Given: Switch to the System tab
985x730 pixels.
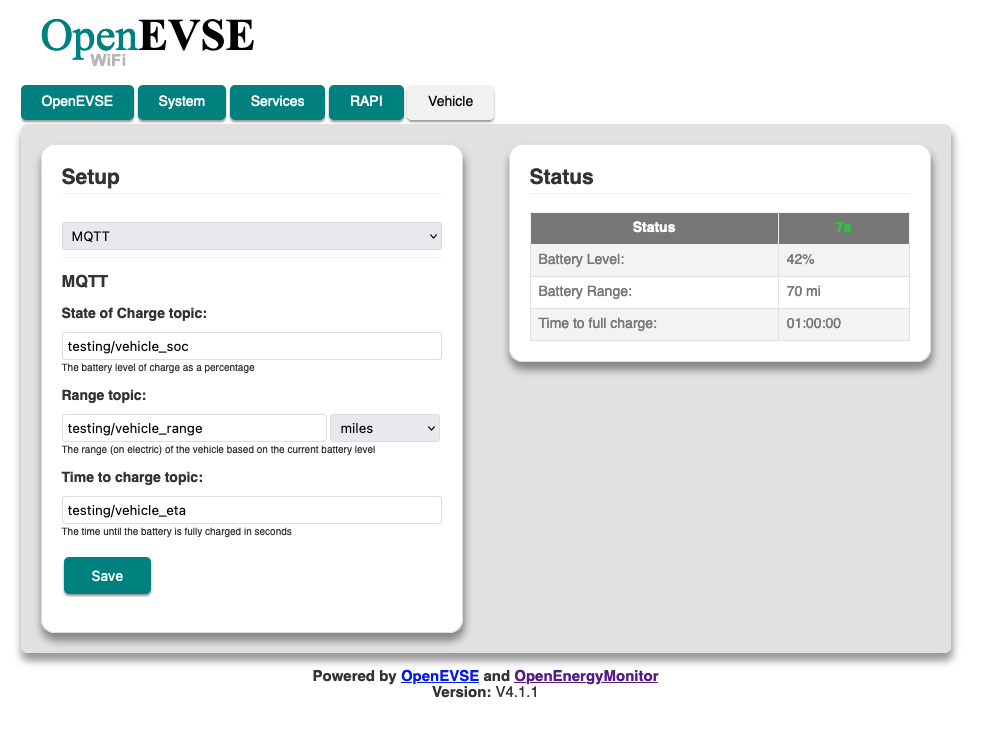Looking at the screenshot, I should coord(181,102).
